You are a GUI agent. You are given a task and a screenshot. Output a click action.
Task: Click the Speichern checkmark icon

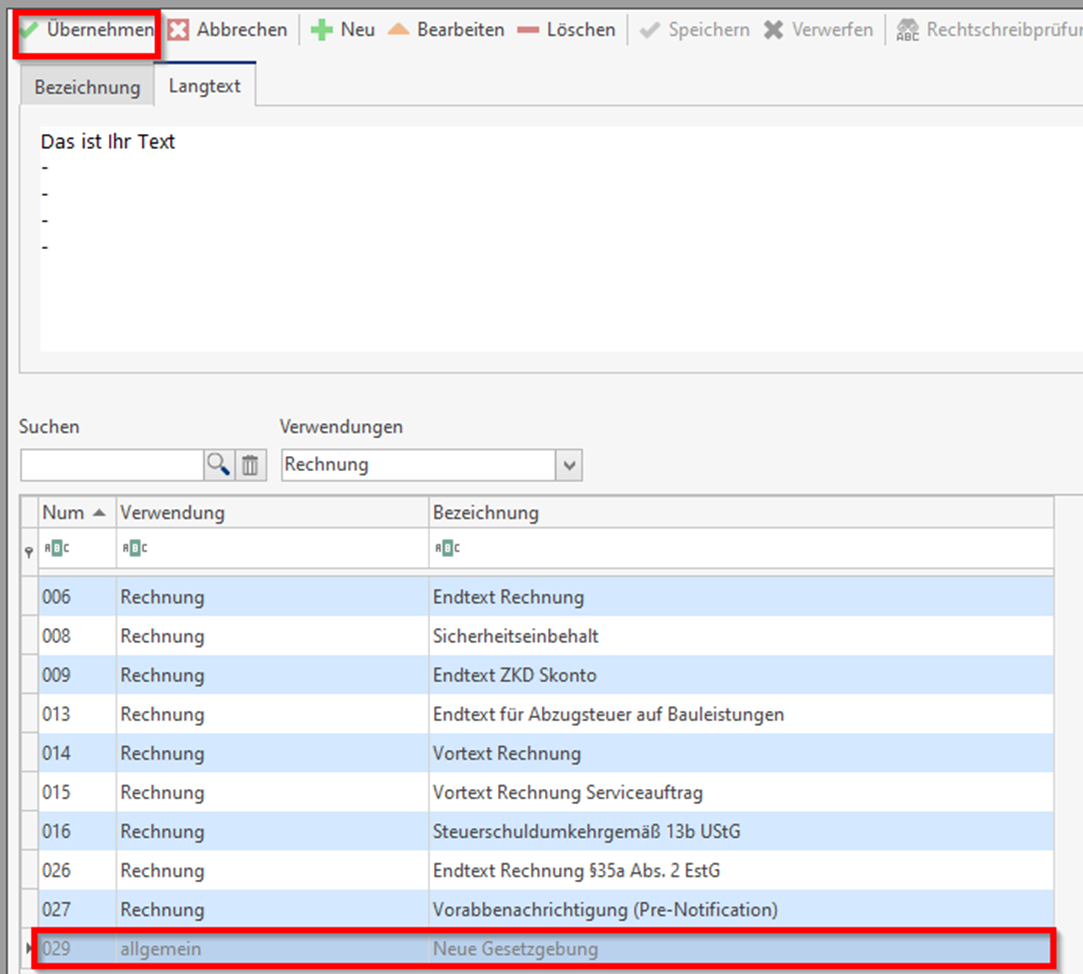650,30
